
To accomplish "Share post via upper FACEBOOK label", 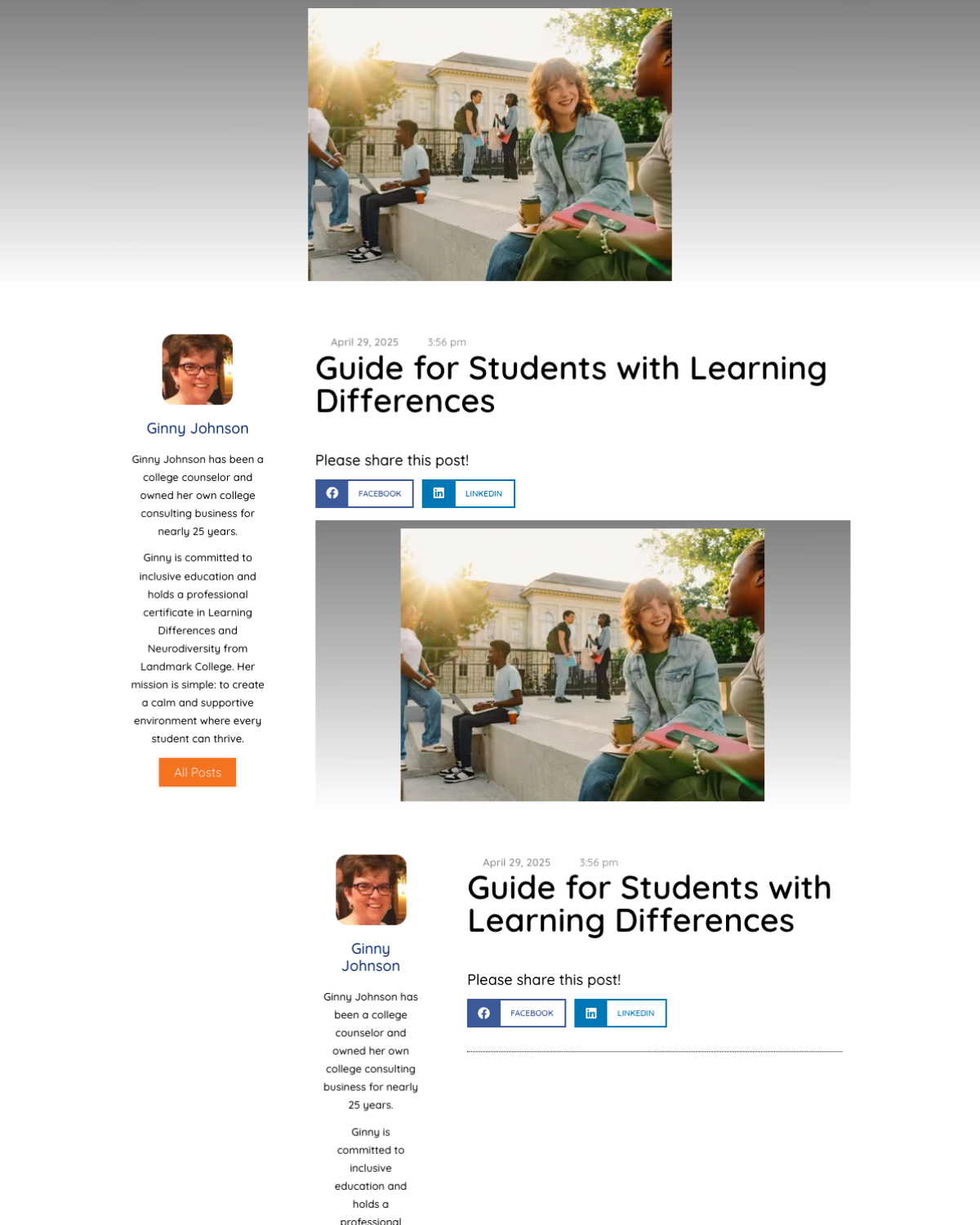I will [x=380, y=494].
